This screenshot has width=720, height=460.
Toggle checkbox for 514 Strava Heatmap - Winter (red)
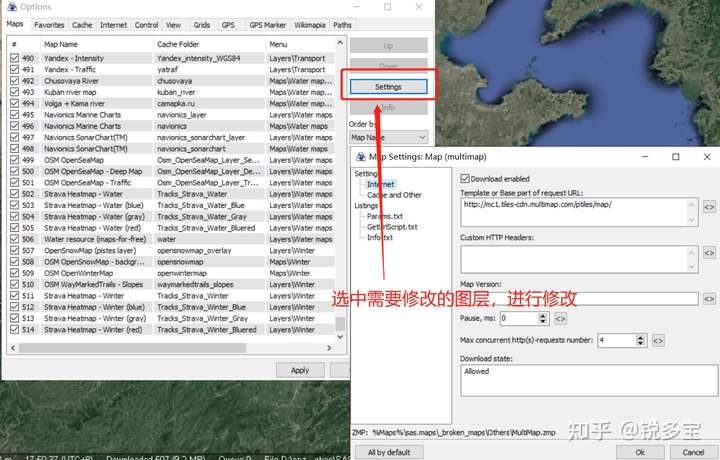(x=14, y=330)
